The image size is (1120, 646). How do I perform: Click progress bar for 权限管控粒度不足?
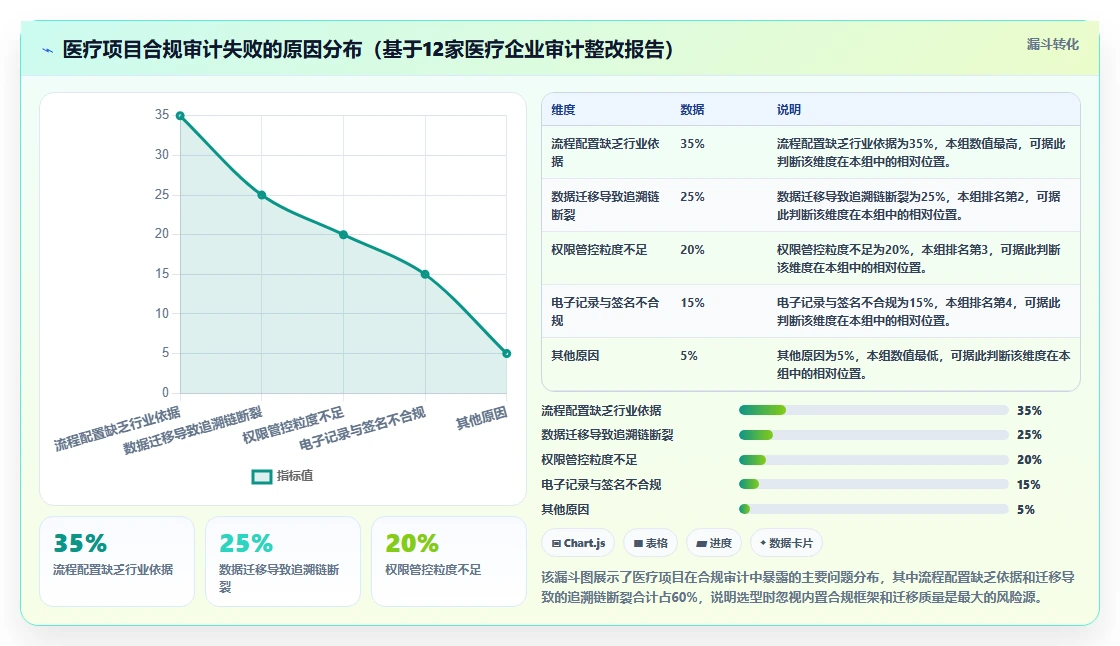(x=874, y=459)
